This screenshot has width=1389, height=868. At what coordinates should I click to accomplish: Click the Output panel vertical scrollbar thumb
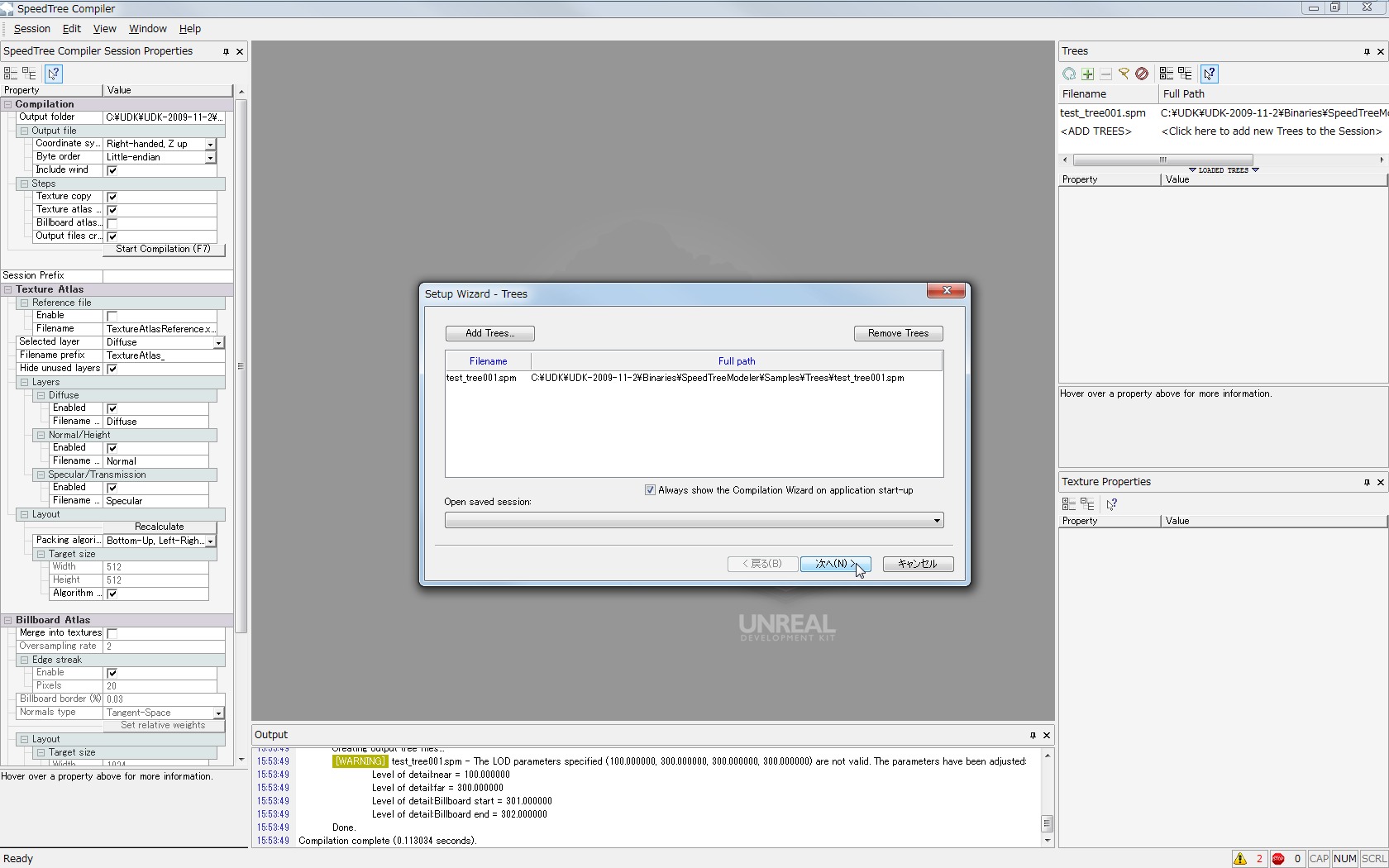click(1047, 823)
